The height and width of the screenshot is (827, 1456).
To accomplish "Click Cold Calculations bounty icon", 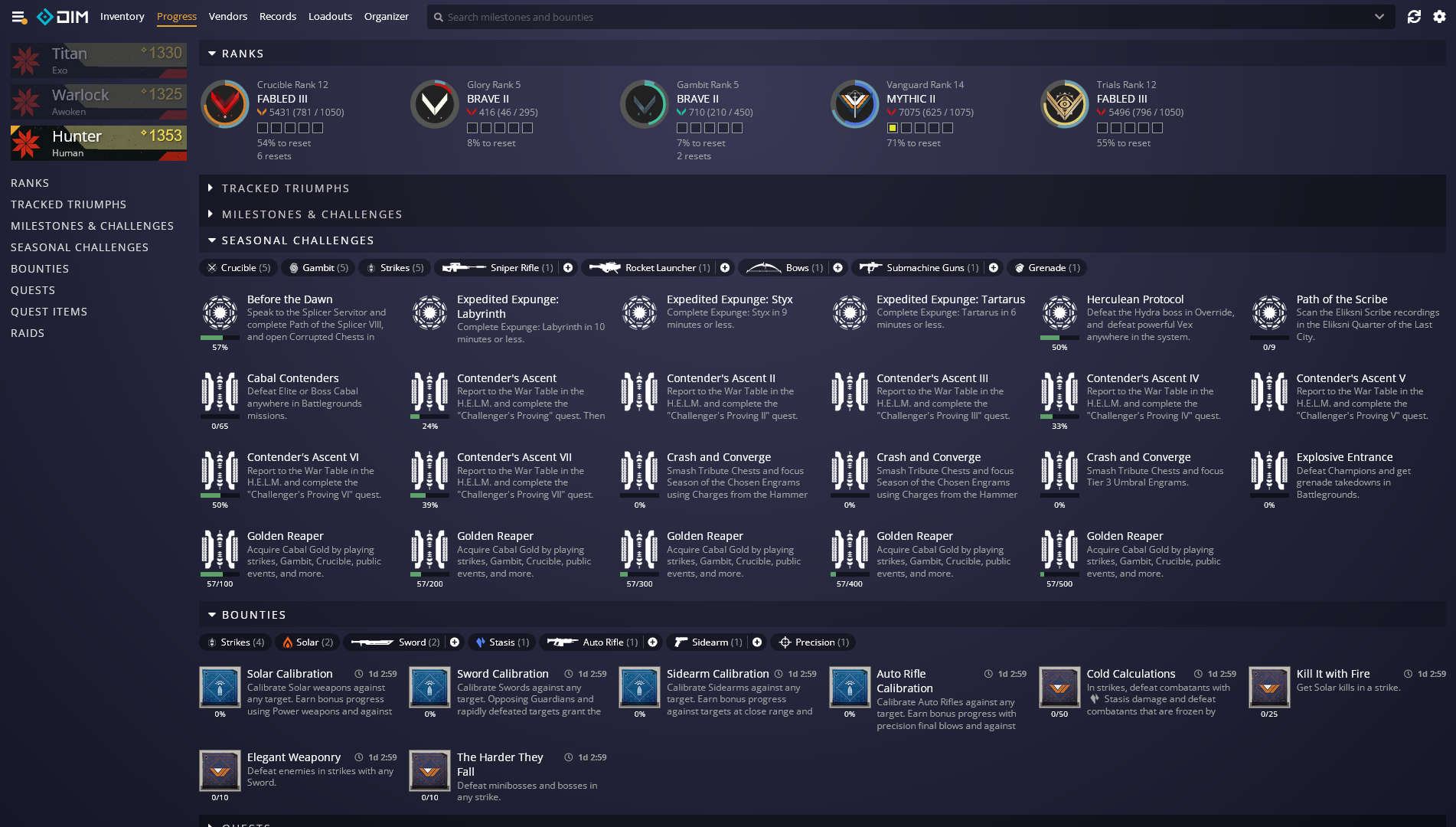I will [x=1059, y=687].
